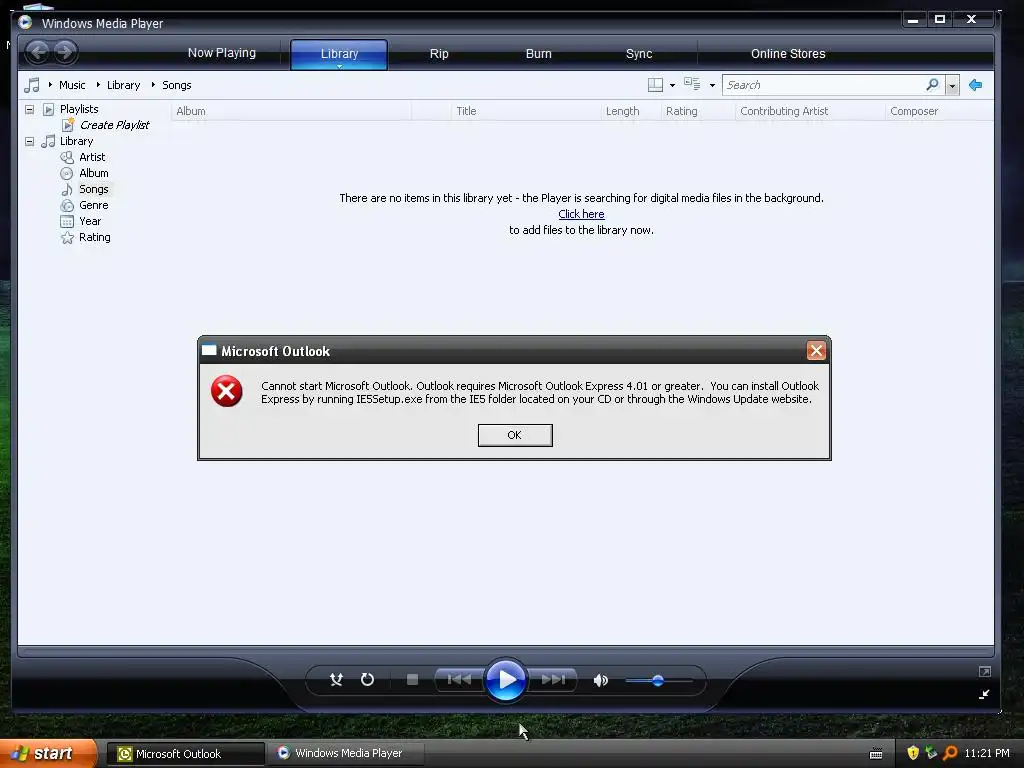Screen dimensions: 1024x768
Task: Click the Year calendar icon in tree
Action: 67,221
